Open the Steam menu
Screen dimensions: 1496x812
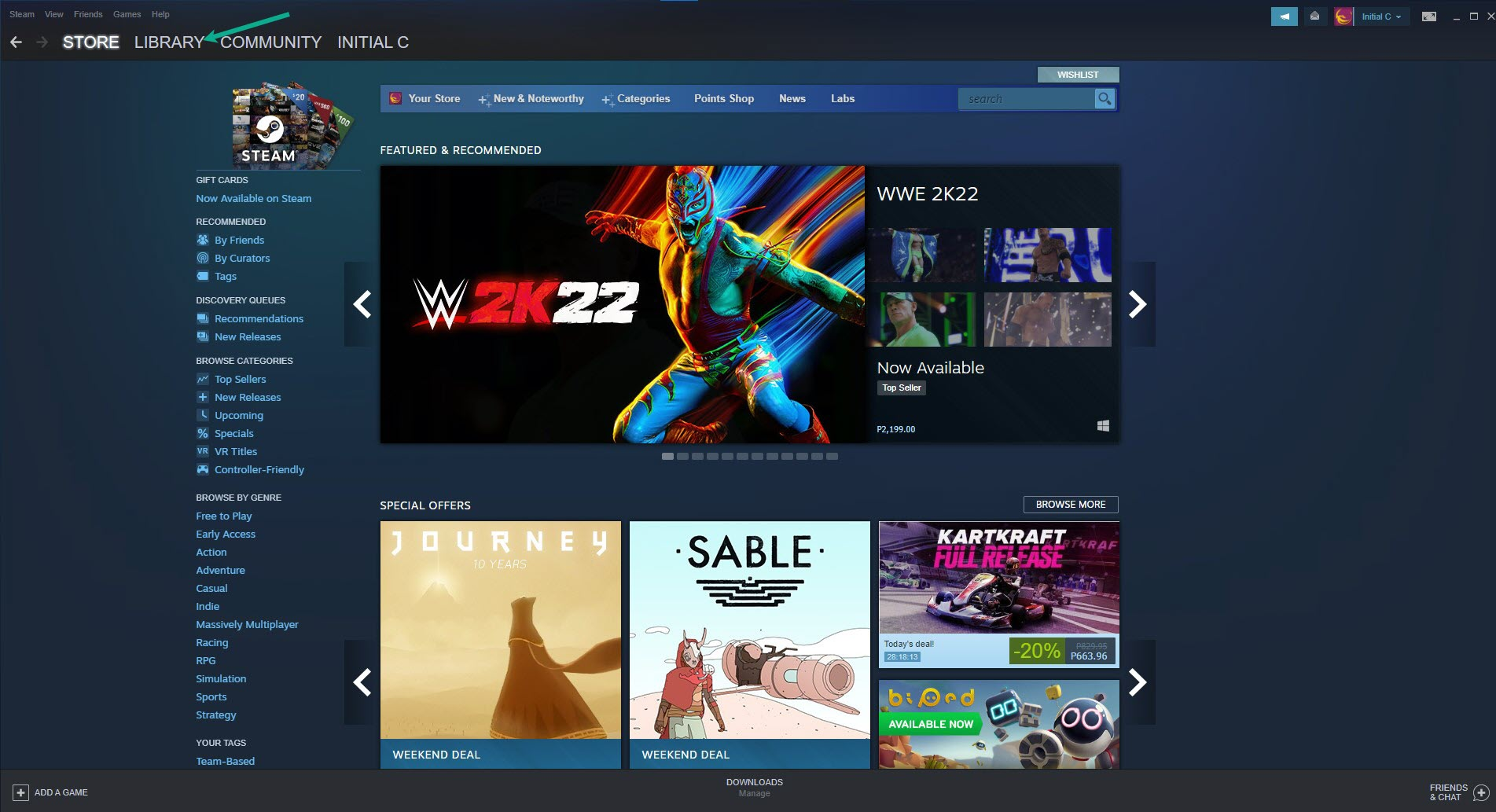click(x=22, y=14)
